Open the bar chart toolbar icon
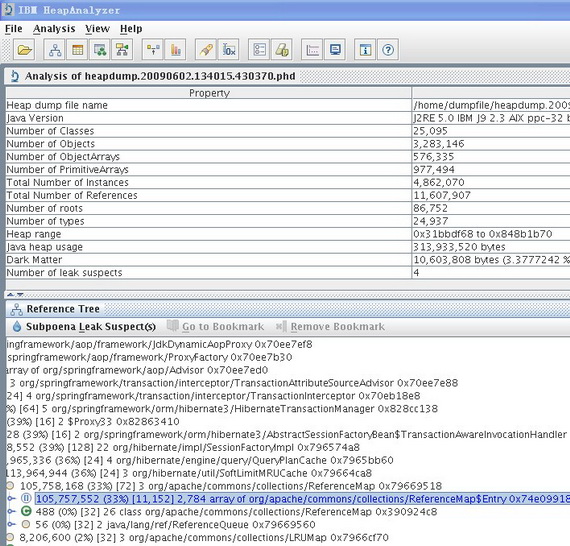This screenshot has height=546, width=570. [175, 49]
